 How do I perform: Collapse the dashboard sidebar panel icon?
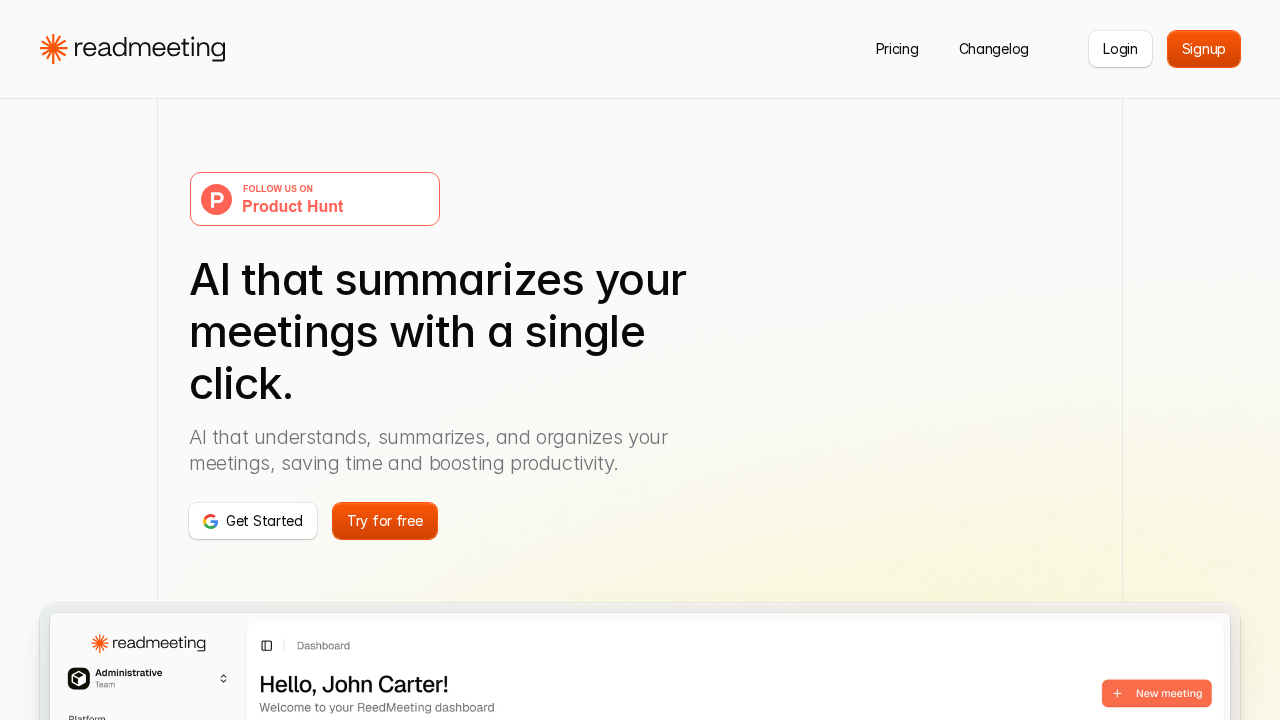pos(266,645)
